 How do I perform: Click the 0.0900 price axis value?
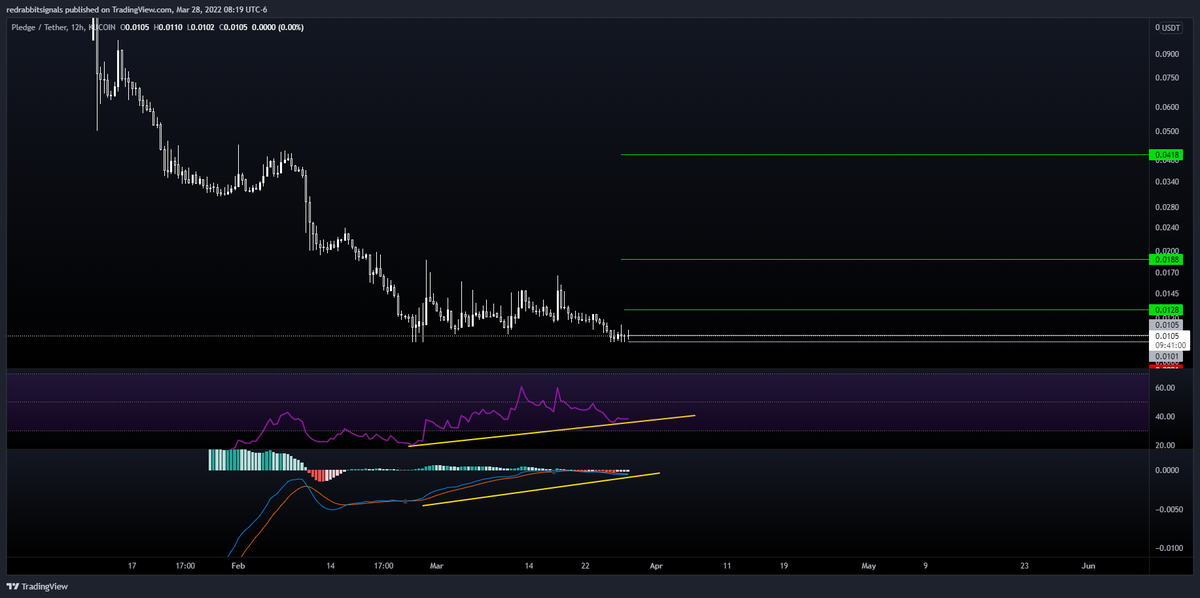(1166, 54)
